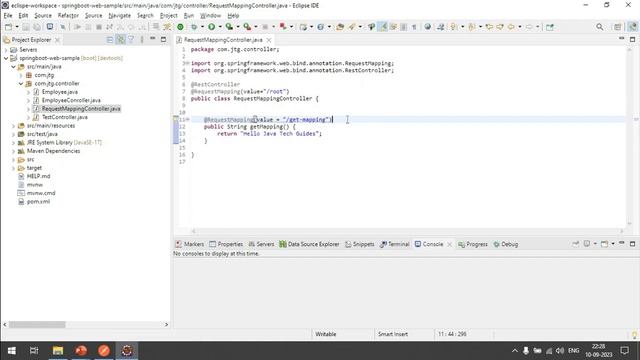Expand the src/main/resources folder
Image resolution: width=640 pixels, height=360 pixels.
coord(13,126)
